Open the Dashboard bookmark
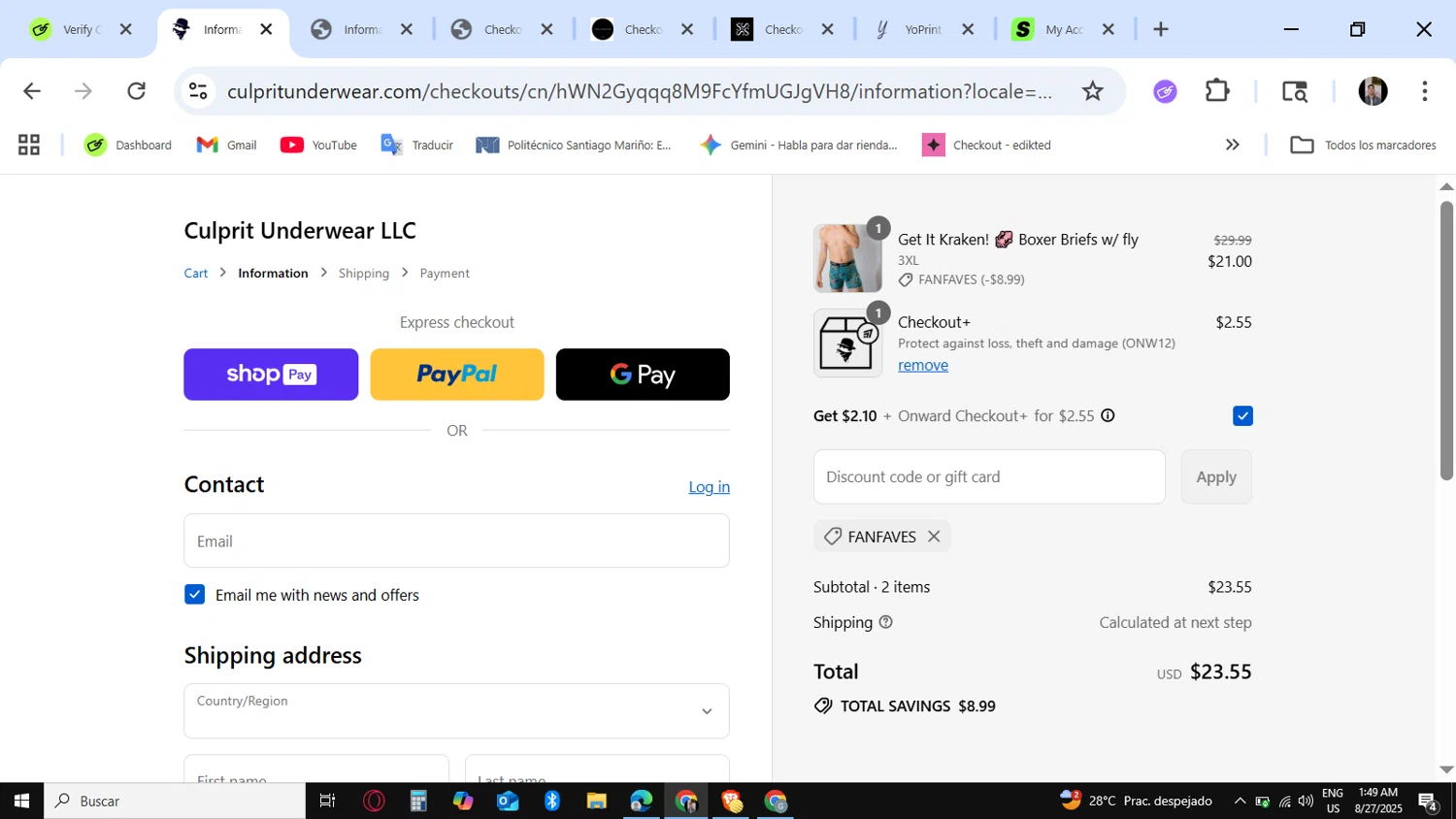1456x819 pixels. click(x=127, y=145)
